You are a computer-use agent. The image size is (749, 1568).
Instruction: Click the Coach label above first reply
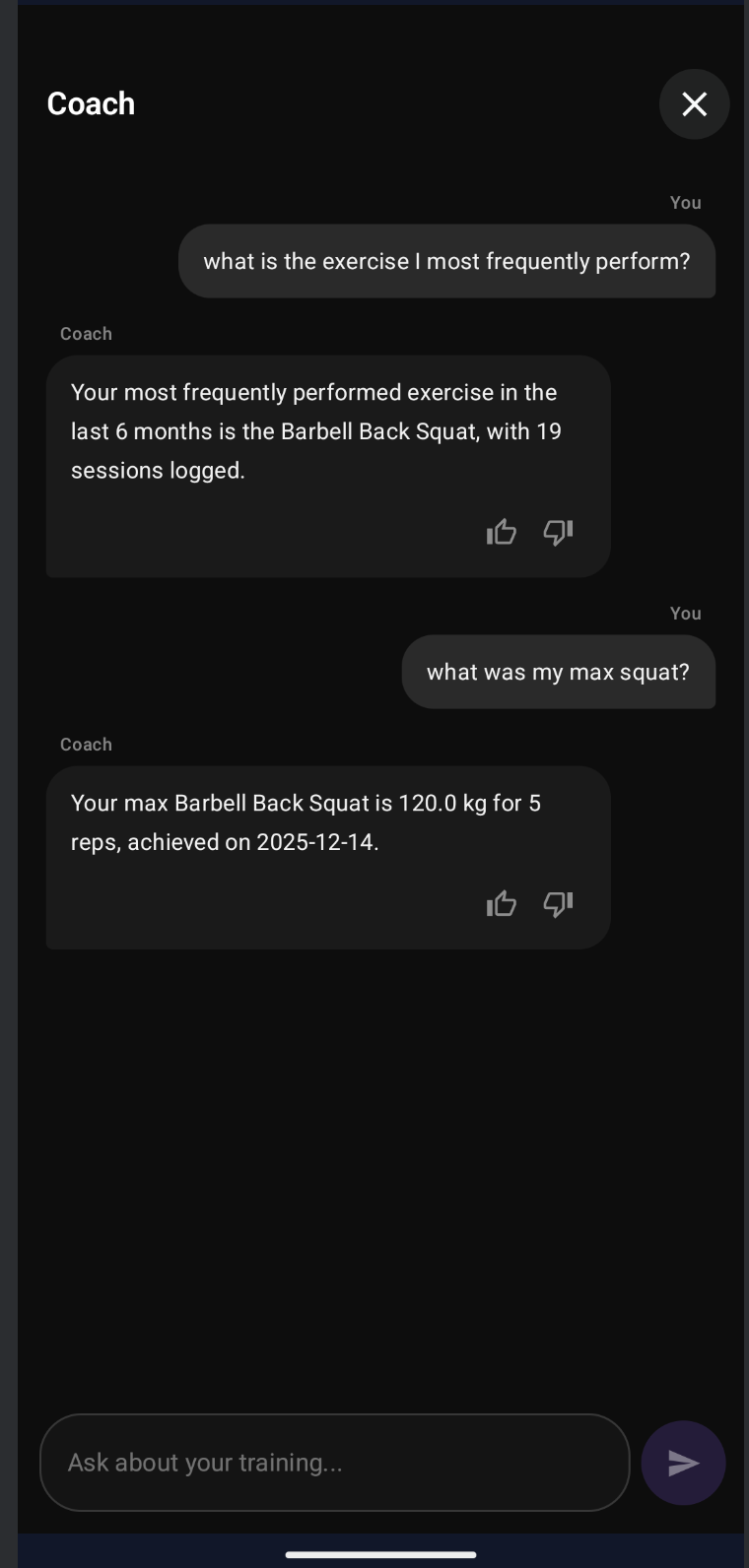pyautogui.click(x=86, y=334)
